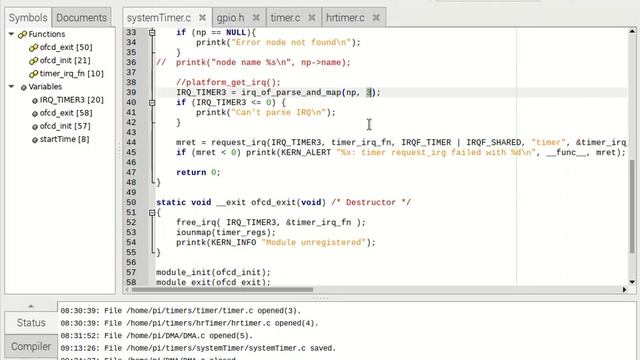Screen dimensions: 640x360
Task: Collapse the Variables tree node
Action: coord(11,87)
